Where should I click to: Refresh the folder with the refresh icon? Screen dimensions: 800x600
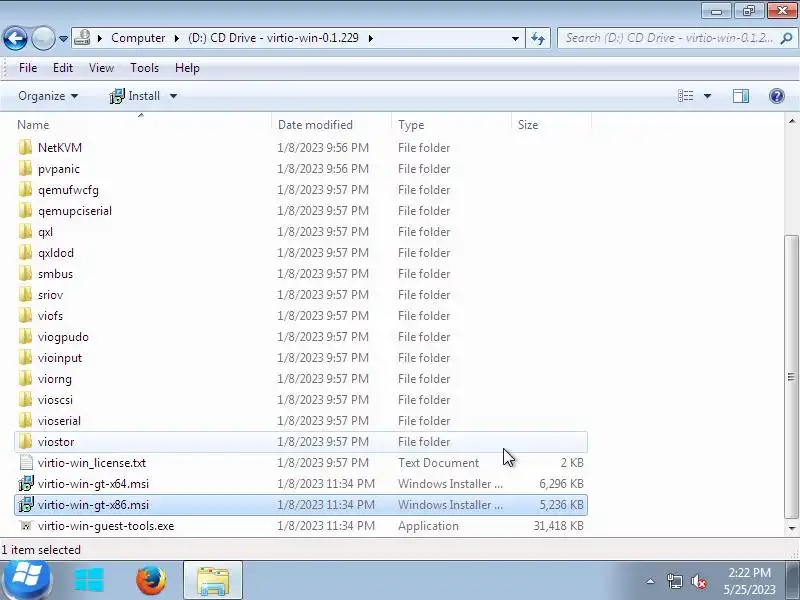(538, 38)
